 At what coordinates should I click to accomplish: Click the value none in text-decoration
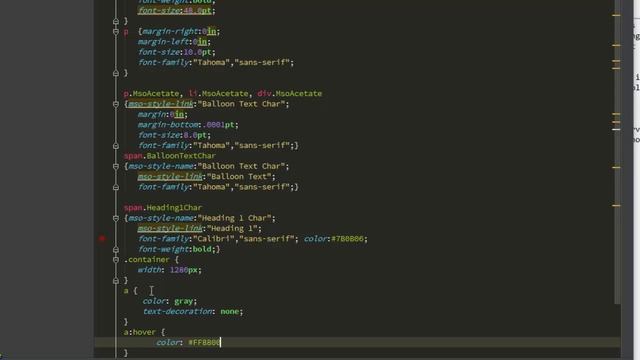click(229, 311)
